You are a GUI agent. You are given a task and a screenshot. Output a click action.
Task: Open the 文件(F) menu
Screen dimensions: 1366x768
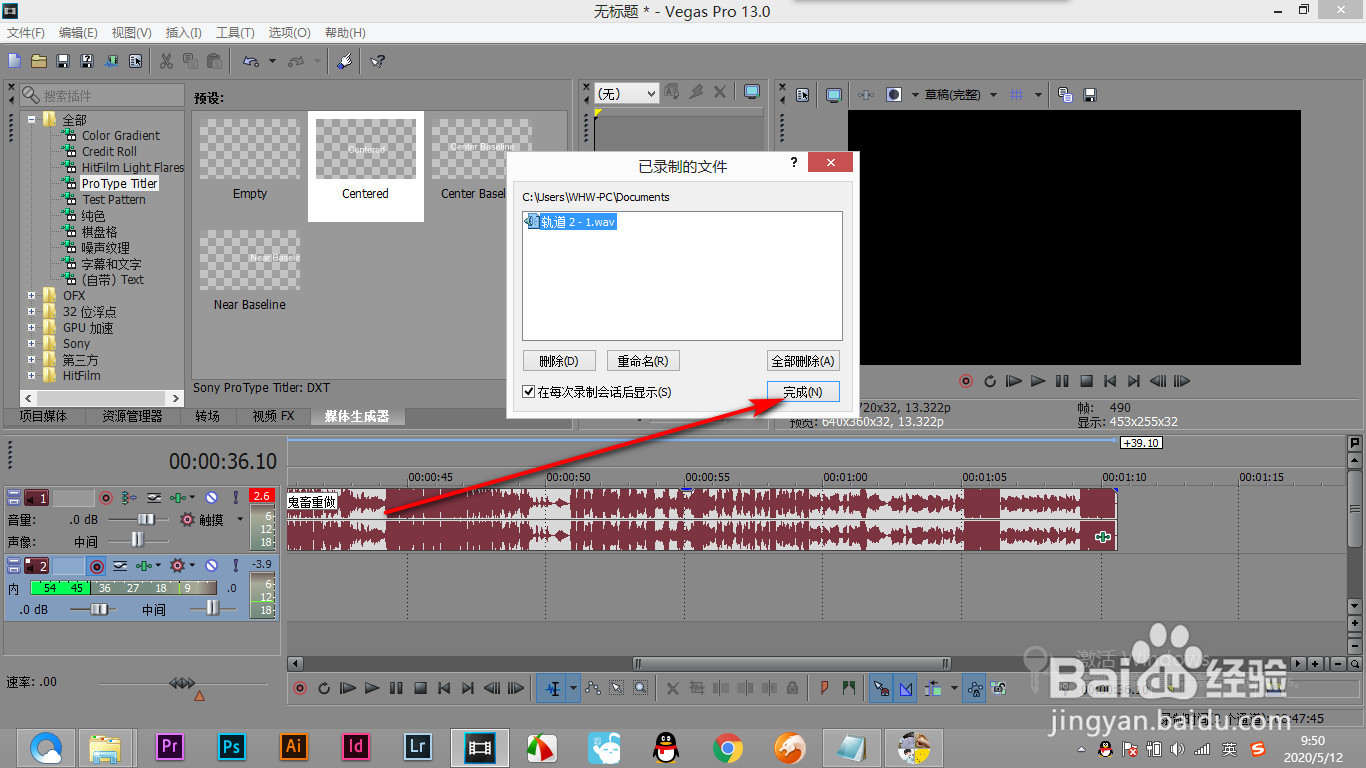(x=26, y=33)
